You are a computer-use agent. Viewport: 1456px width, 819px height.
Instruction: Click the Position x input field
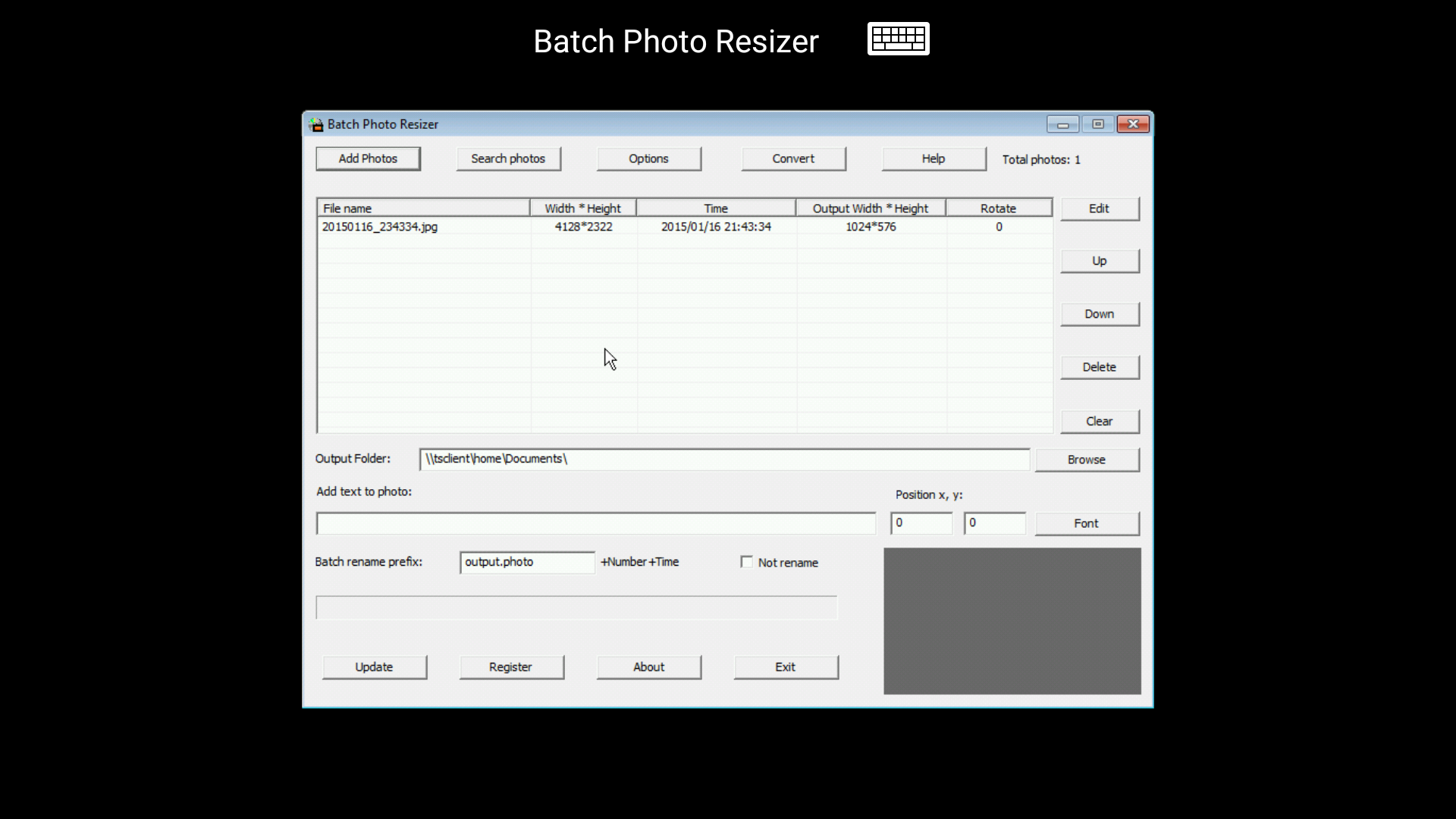pos(921,523)
